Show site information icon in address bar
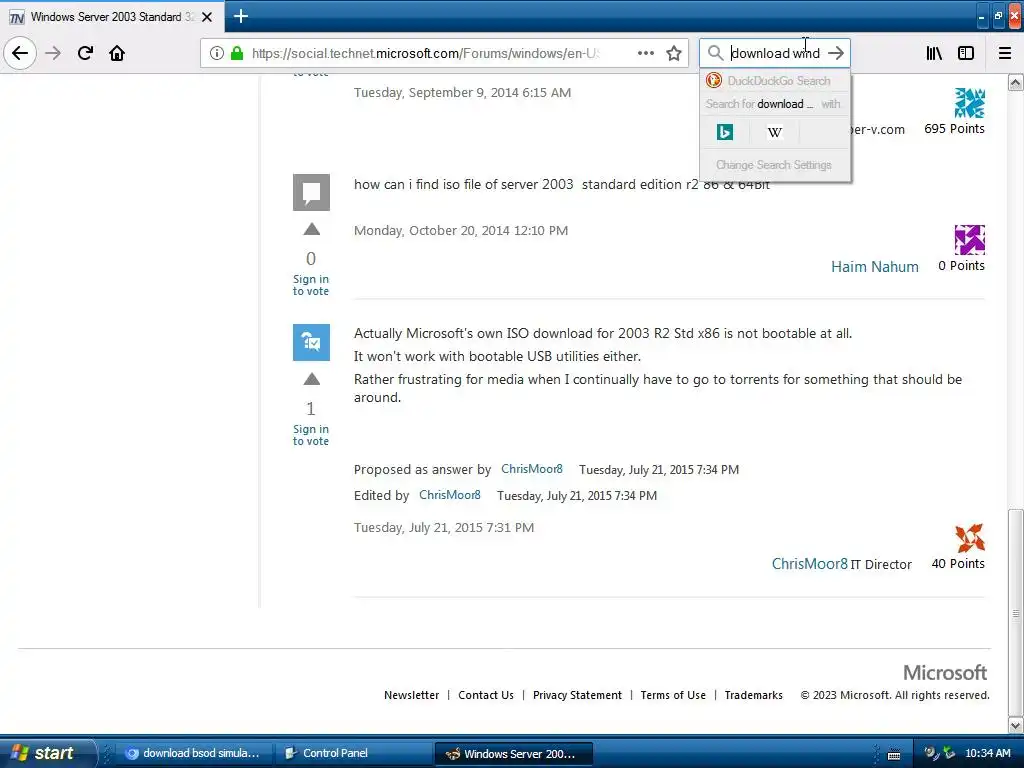 (x=217, y=53)
